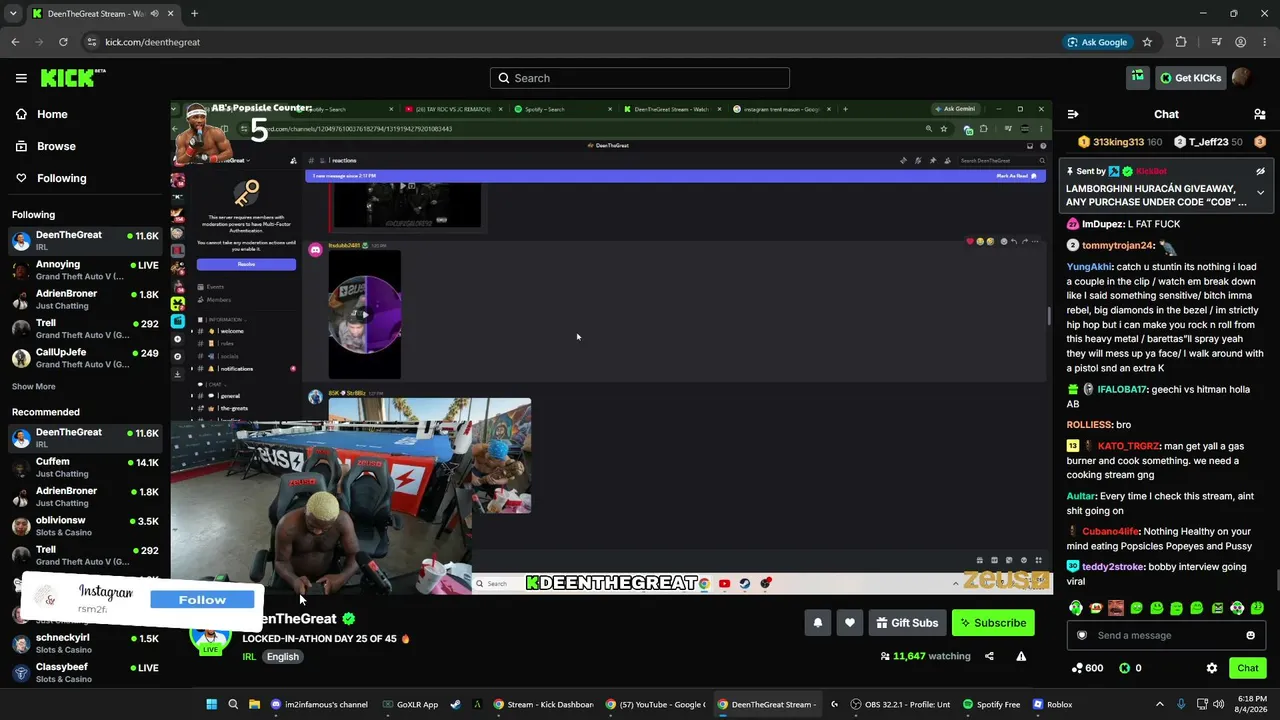Open Browse in the Kick sidebar
The height and width of the screenshot is (720, 1280).
56,146
